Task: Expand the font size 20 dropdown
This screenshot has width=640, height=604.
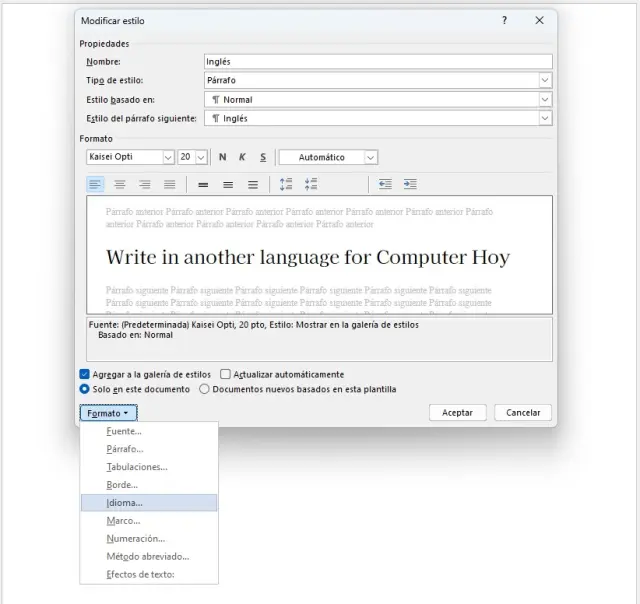Action: coord(201,157)
